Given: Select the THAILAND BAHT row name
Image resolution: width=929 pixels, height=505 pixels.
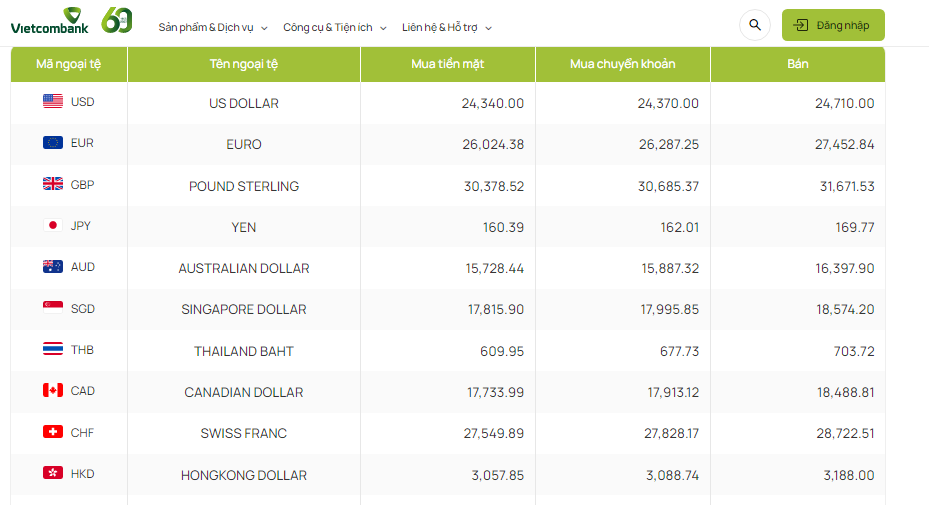Looking at the screenshot, I should (244, 351).
